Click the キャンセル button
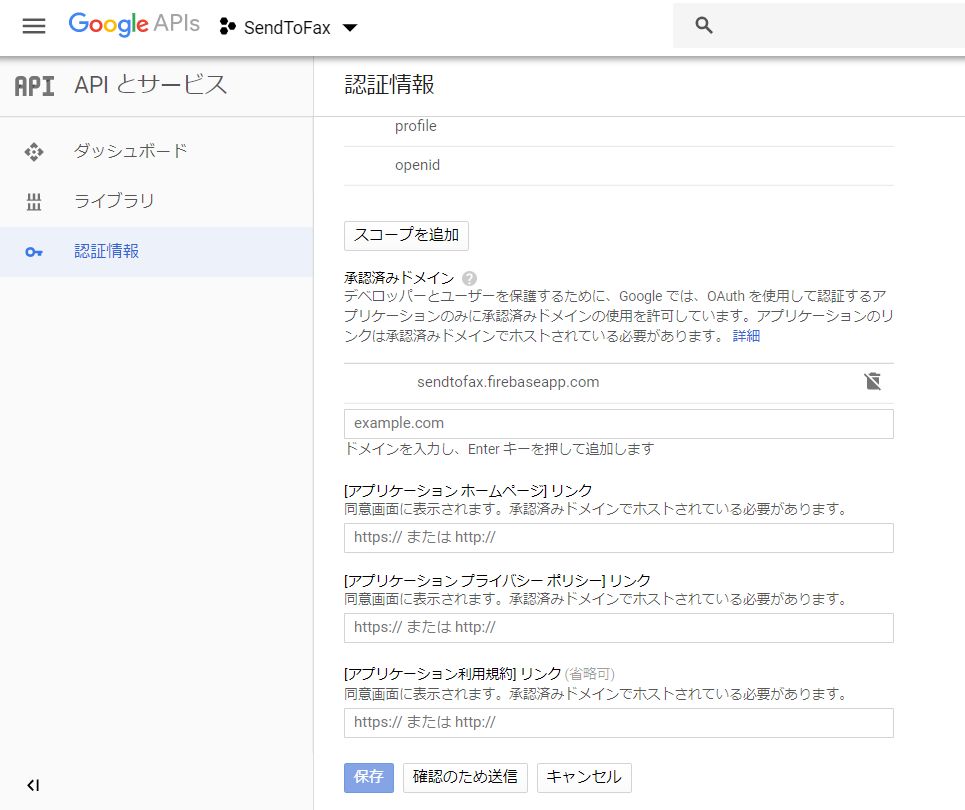This screenshot has width=965, height=810. [x=584, y=777]
